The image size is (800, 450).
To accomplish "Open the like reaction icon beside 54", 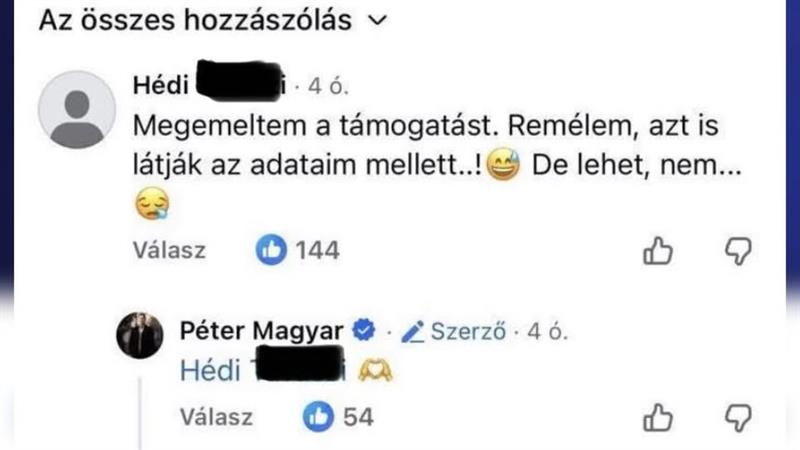I will click(320, 417).
